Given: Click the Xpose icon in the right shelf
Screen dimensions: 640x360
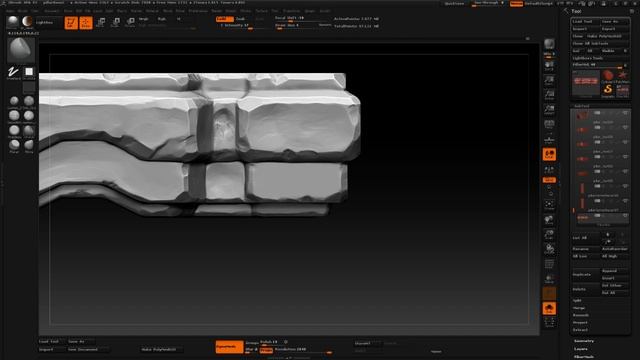Looking at the screenshot, I should pyautogui.click(x=549, y=323).
